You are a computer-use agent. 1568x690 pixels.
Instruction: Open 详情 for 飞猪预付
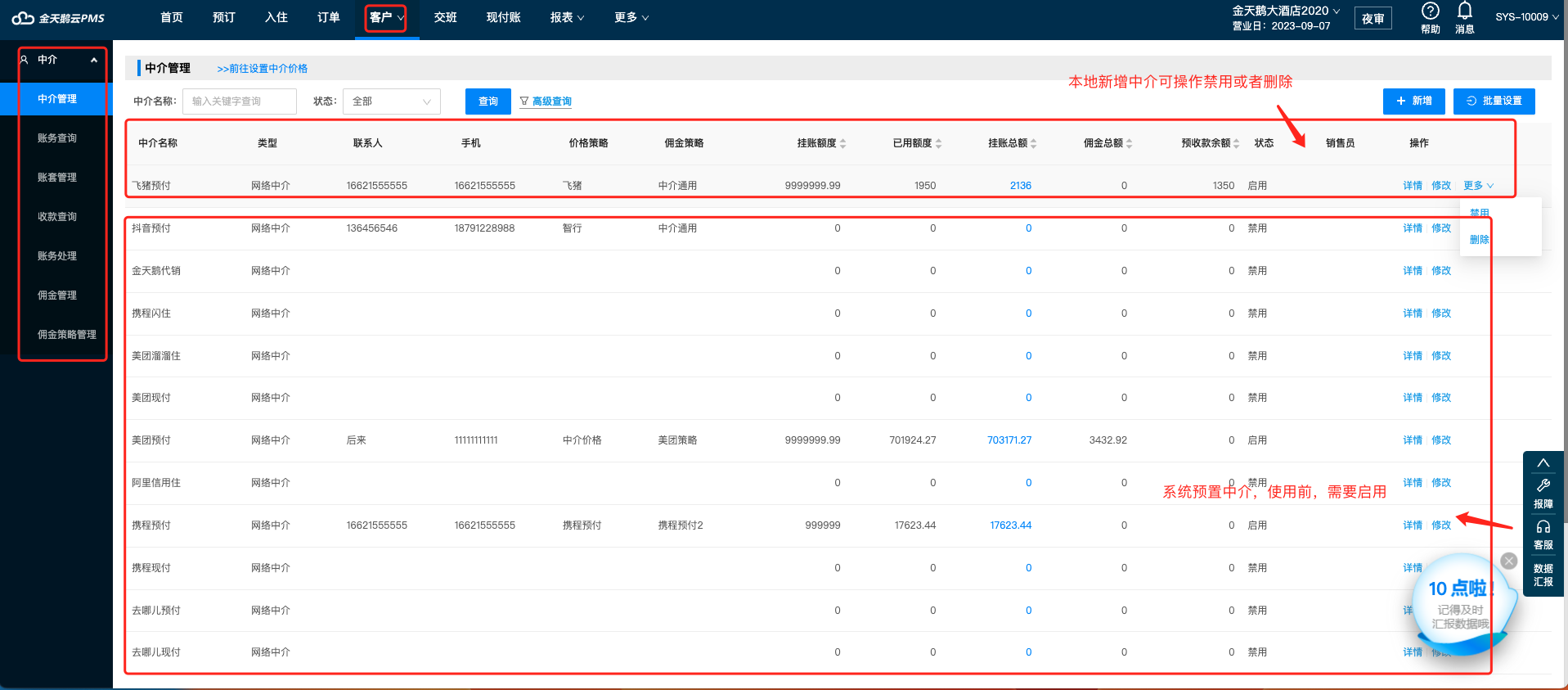1413,186
